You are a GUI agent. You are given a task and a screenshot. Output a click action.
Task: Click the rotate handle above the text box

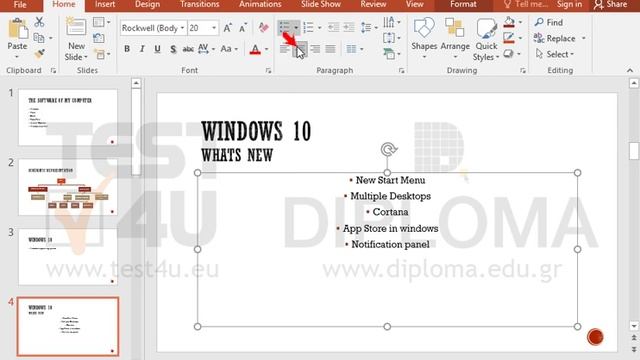[x=388, y=149]
